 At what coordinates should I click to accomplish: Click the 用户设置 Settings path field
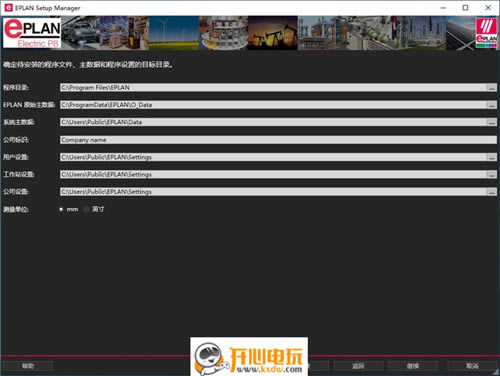pyautogui.click(x=273, y=157)
